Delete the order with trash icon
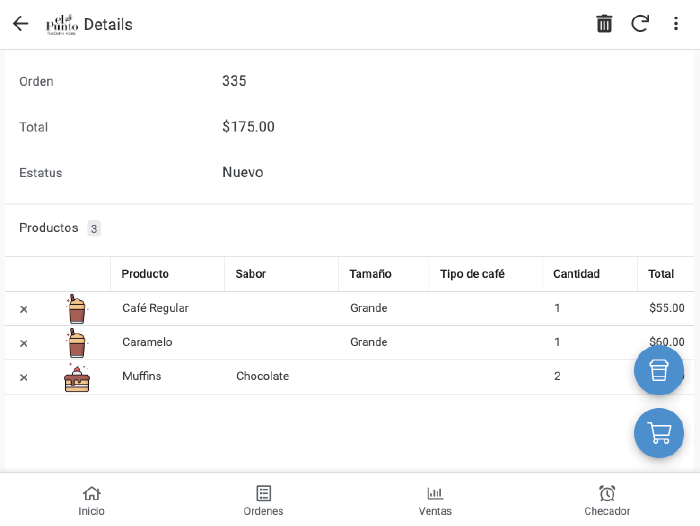The image size is (700, 526). [x=604, y=24]
